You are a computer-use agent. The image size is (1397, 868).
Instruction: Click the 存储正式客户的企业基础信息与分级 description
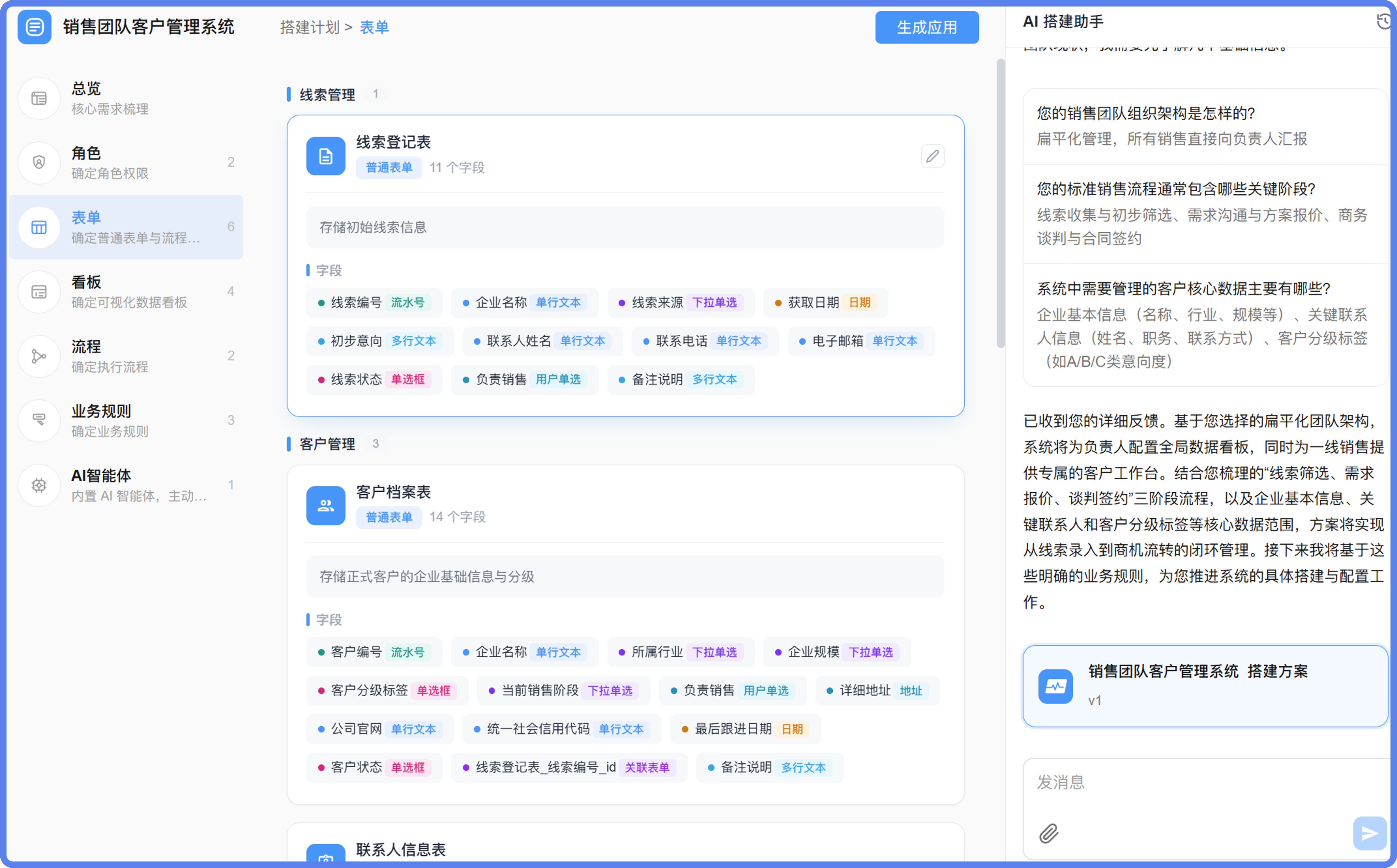pyautogui.click(x=625, y=576)
